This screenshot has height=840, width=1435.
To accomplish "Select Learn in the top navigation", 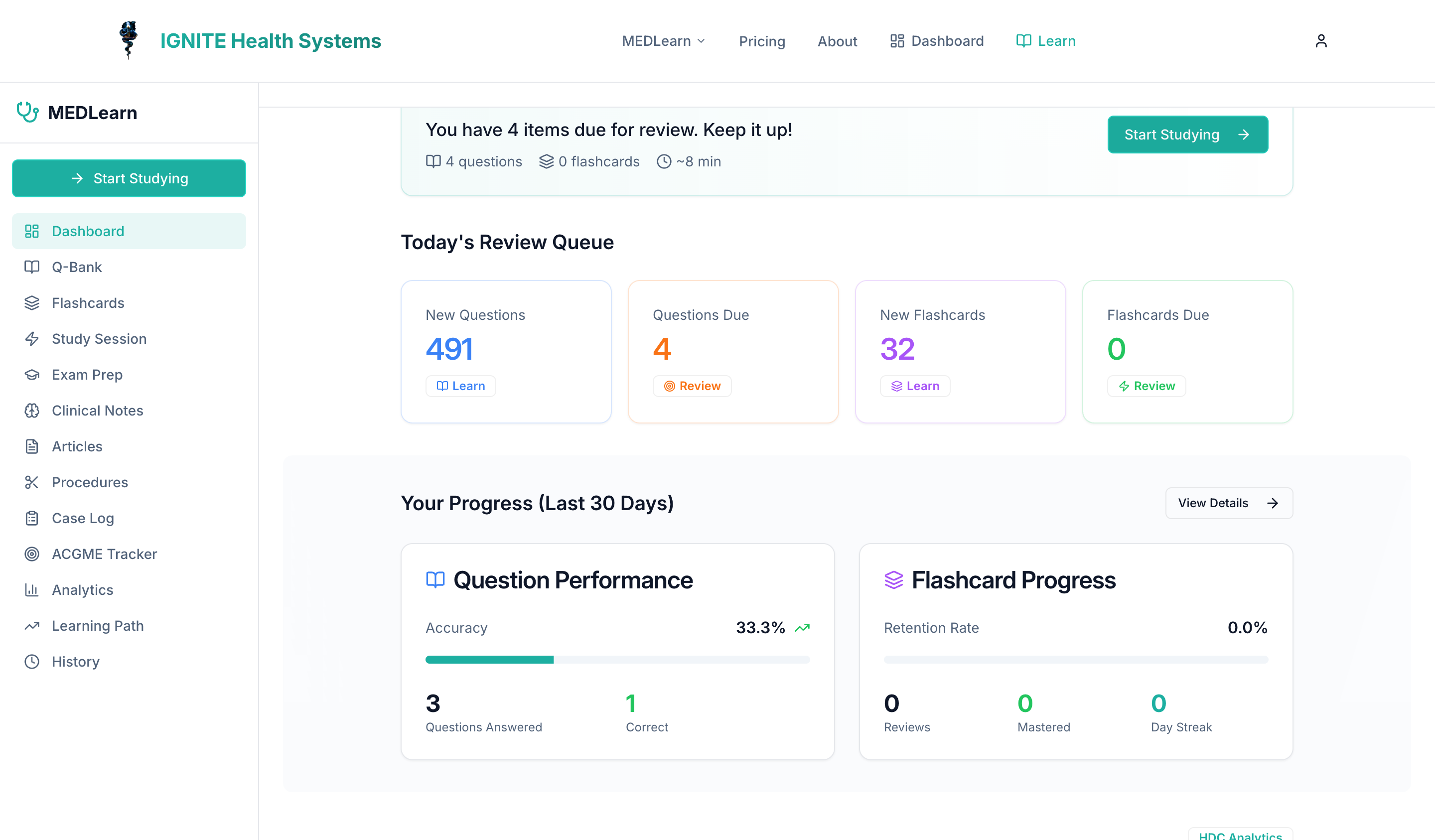I will coord(1046,41).
